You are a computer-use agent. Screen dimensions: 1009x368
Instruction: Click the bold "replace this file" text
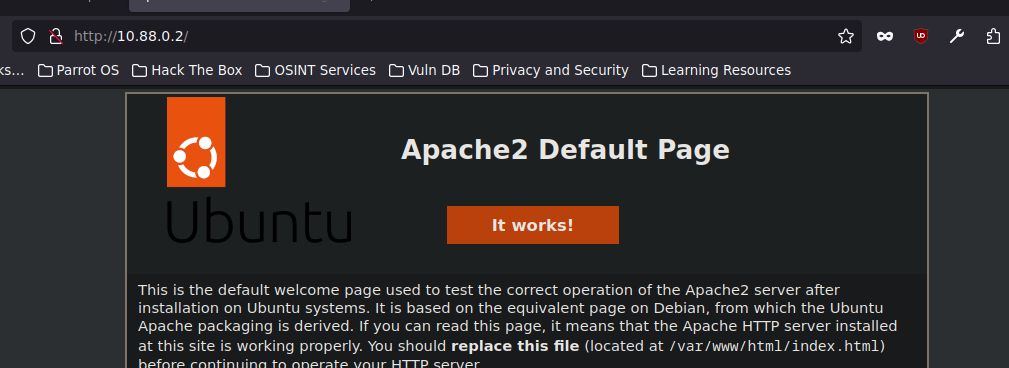[515, 346]
